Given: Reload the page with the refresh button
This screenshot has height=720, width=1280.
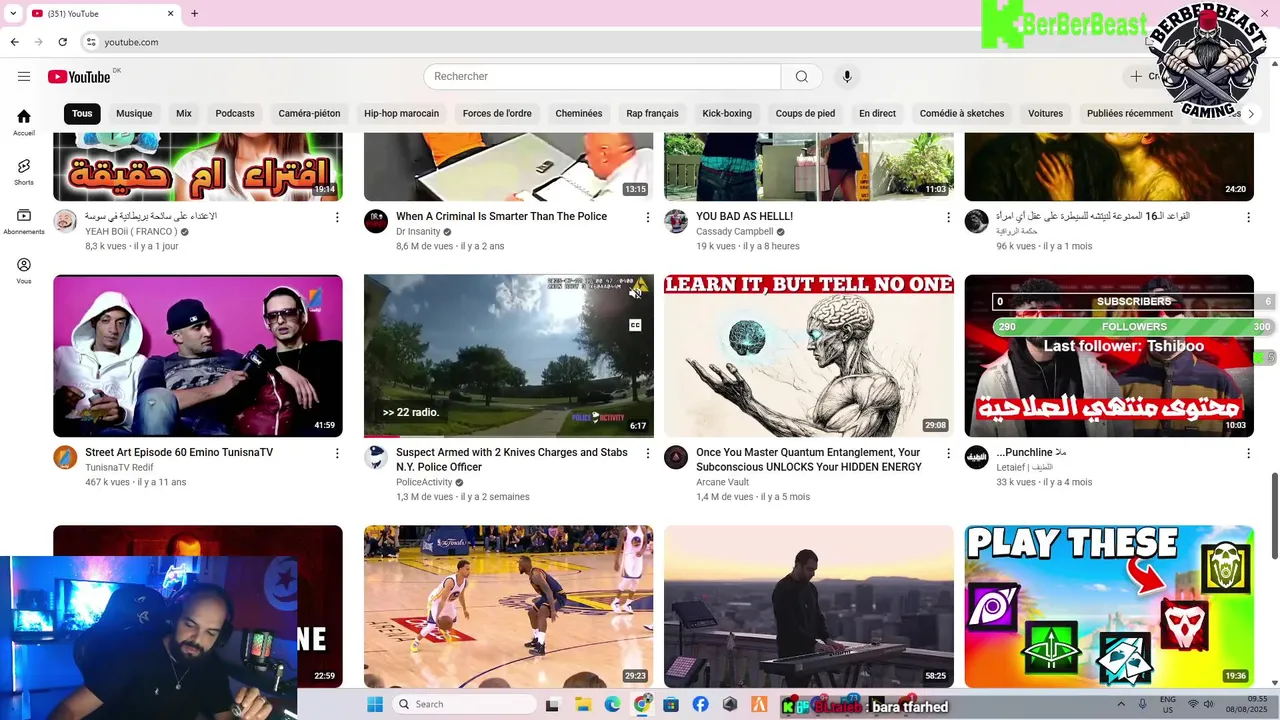Looking at the screenshot, I should (x=63, y=42).
